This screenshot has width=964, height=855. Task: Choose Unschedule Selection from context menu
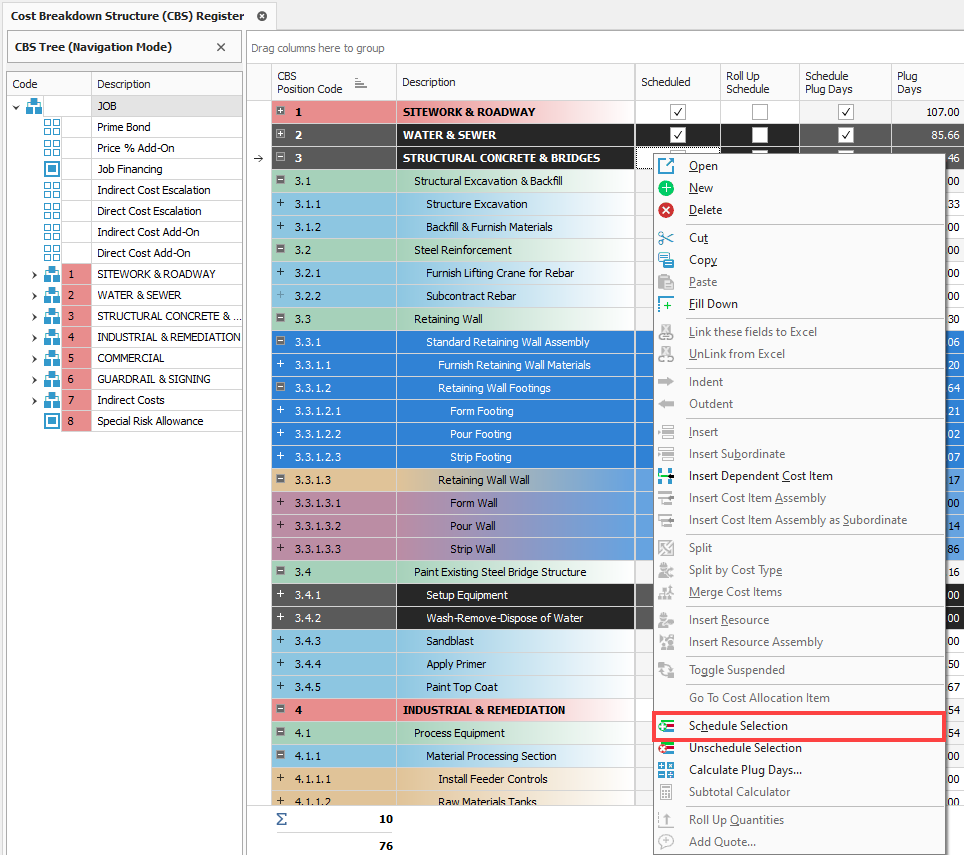coord(745,748)
